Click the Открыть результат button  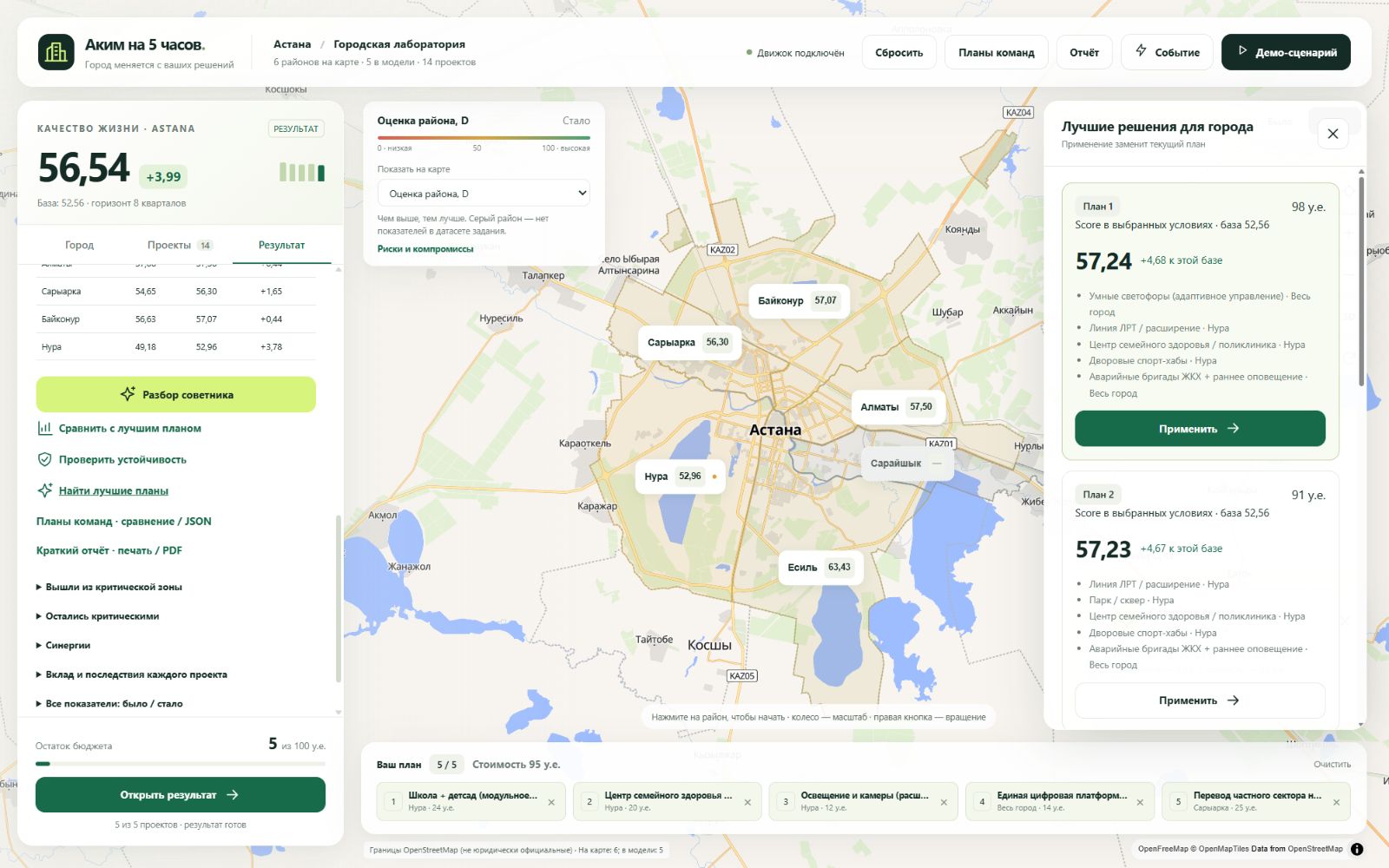pos(181,795)
